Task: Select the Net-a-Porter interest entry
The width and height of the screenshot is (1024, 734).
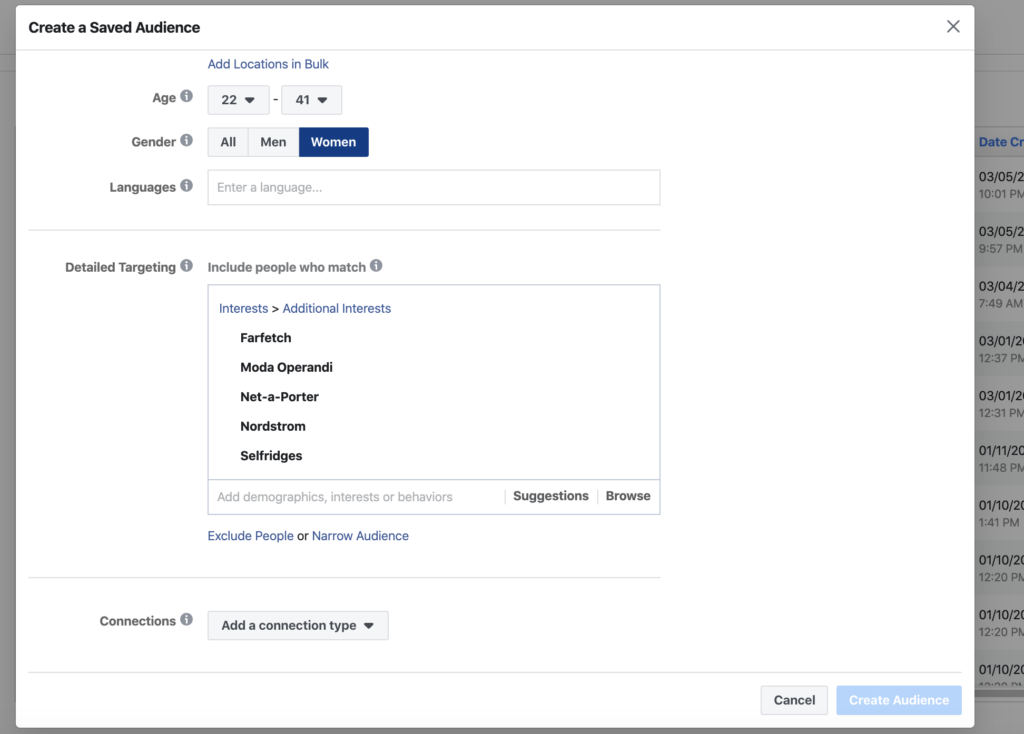Action: click(x=280, y=397)
